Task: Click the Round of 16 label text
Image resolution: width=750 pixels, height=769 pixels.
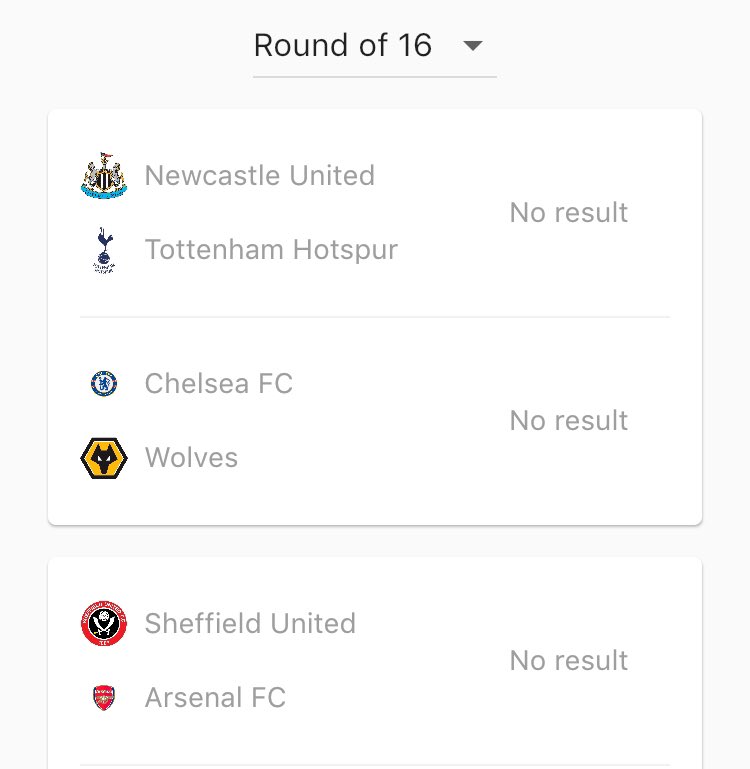Action: pos(342,46)
